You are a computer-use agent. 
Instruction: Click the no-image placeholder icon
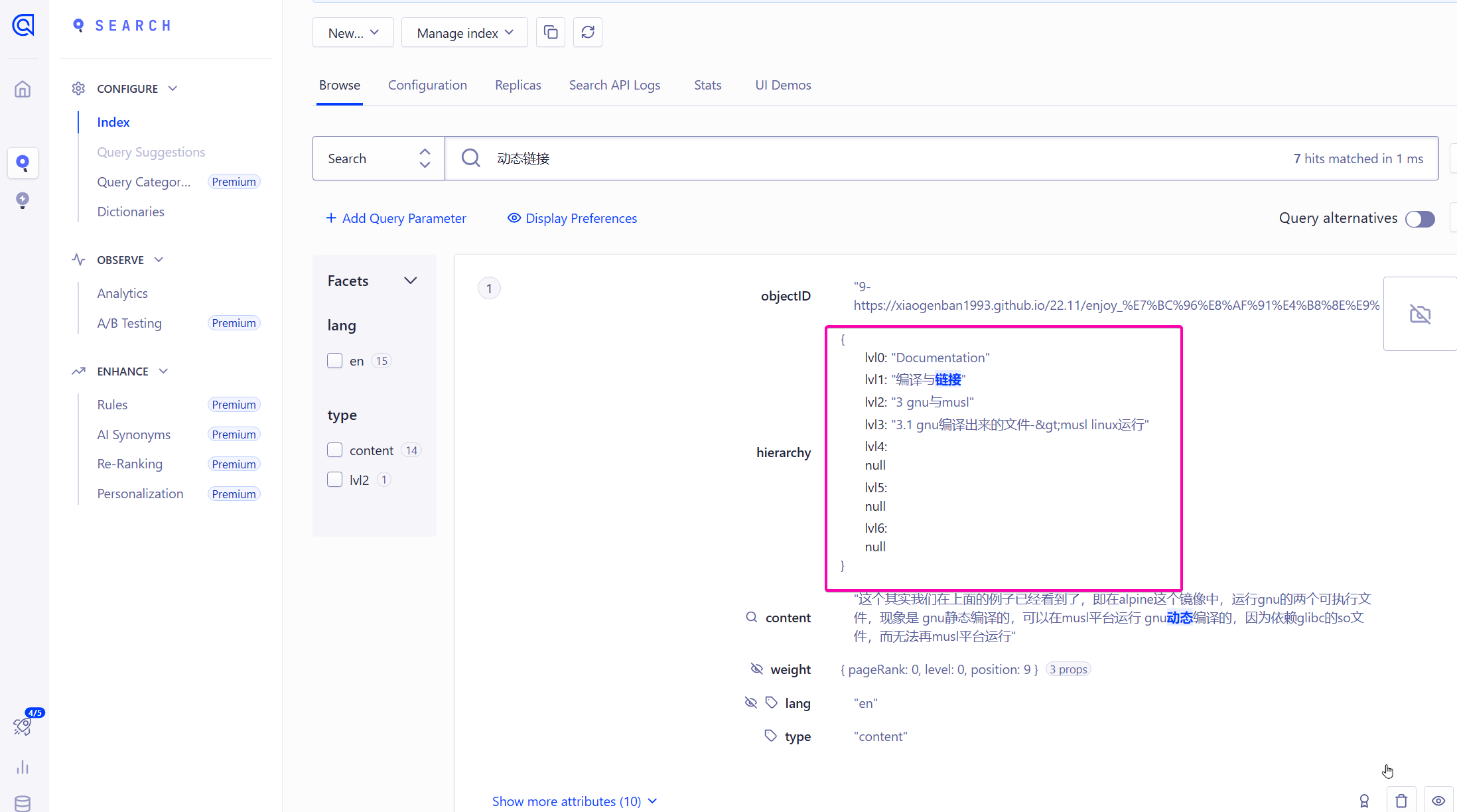pos(1420,314)
